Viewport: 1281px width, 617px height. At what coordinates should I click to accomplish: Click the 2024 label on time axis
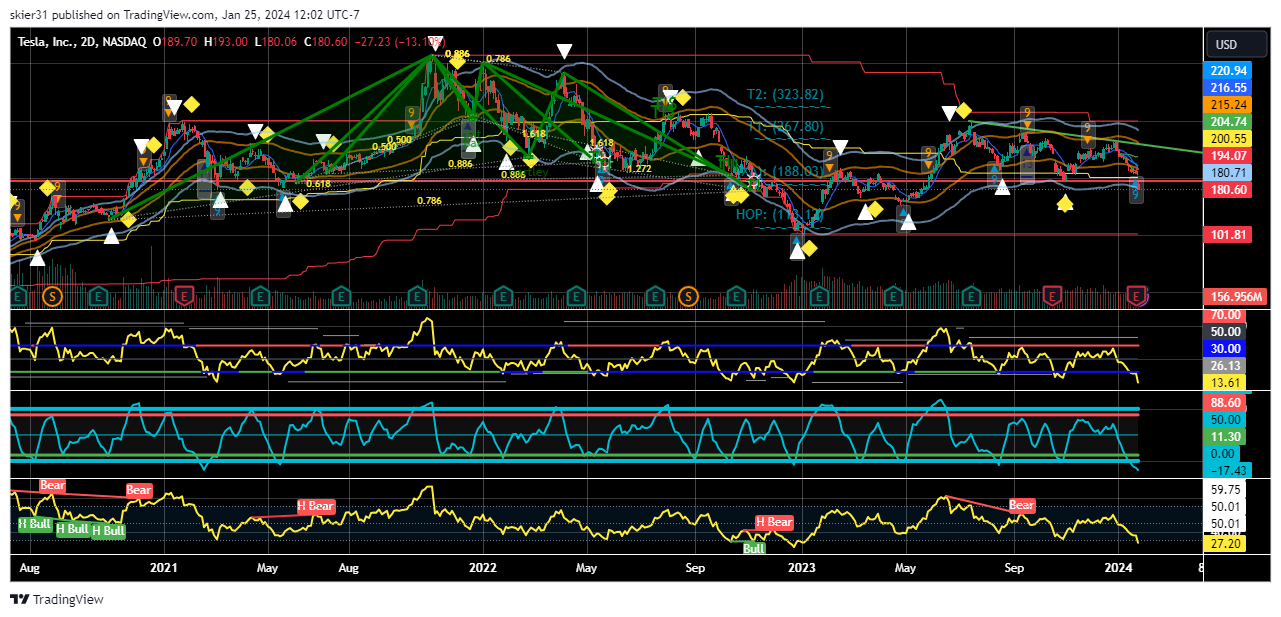click(1118, 569)
